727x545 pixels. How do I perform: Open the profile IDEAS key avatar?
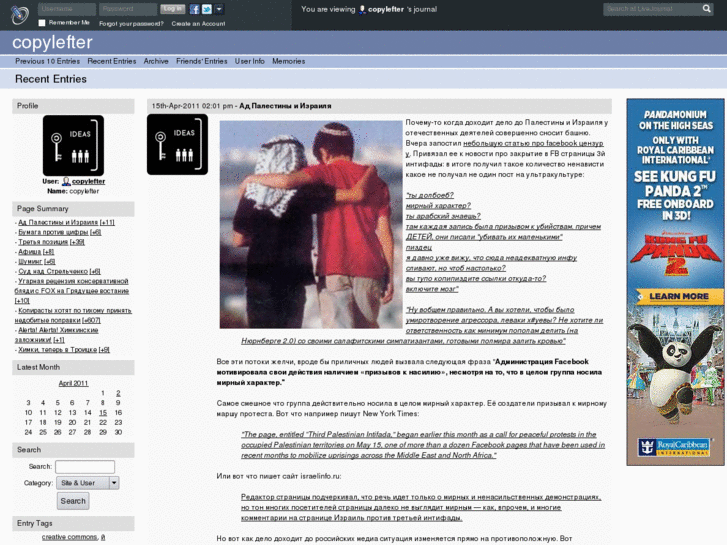coord(73,146)
